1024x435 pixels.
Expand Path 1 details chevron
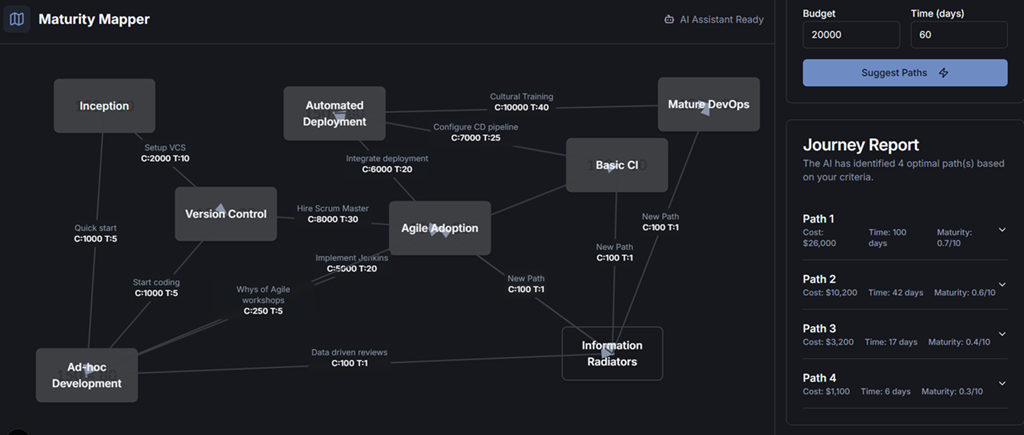click(x=1002, y=229)
